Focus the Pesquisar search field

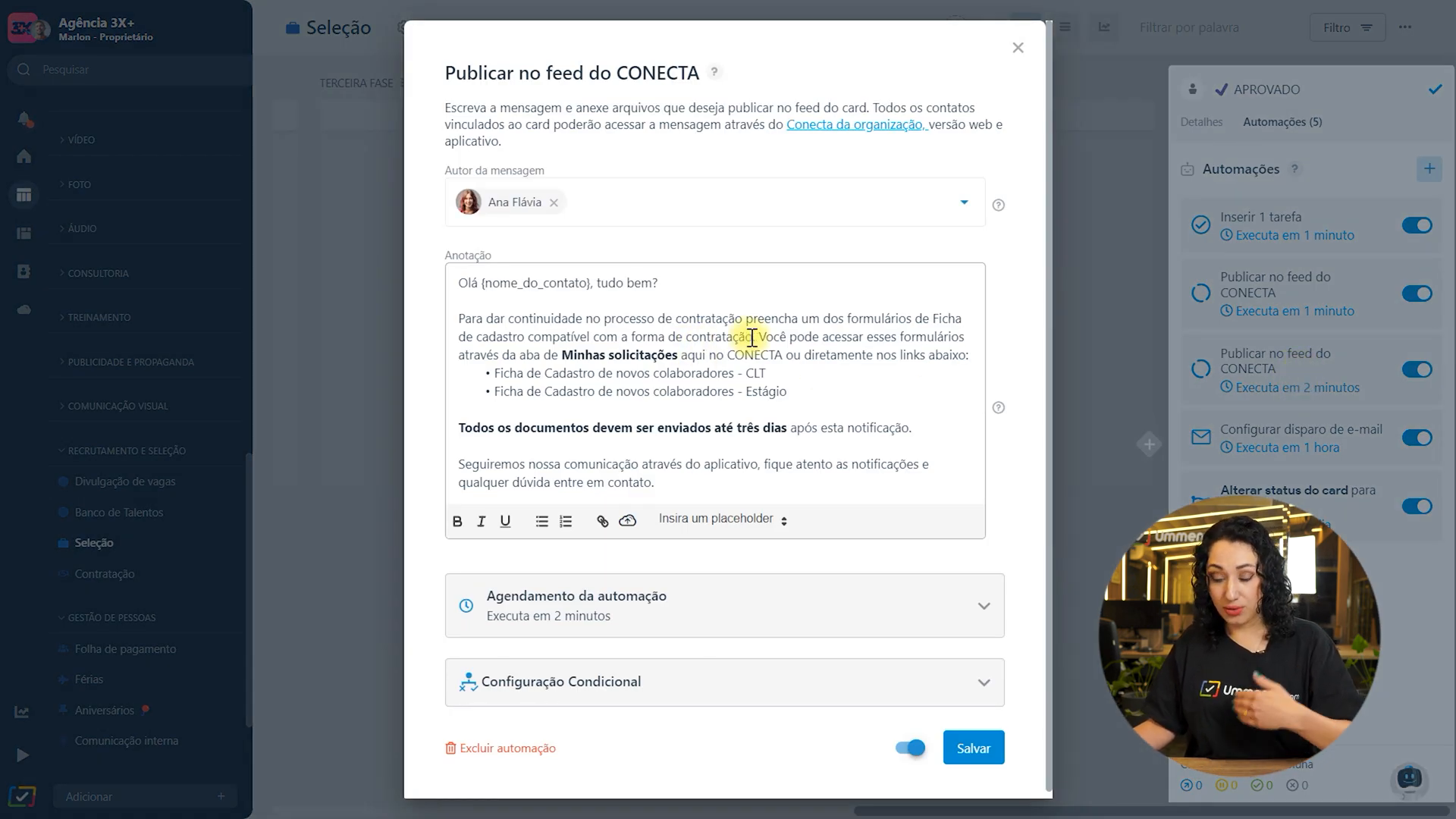click(129, 70)
